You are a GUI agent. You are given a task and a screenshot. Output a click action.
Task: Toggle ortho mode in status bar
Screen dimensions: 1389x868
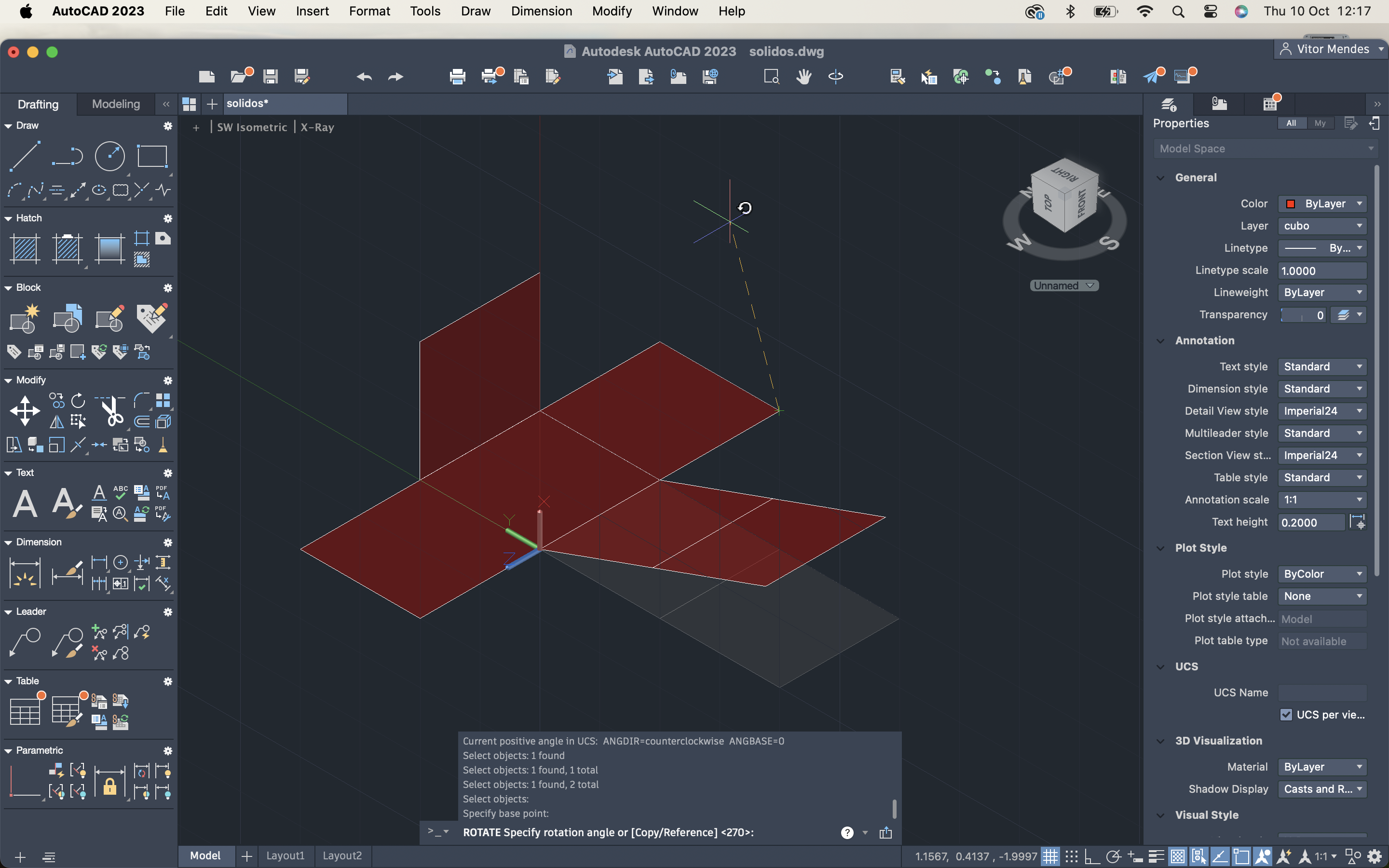(1092, 856)
